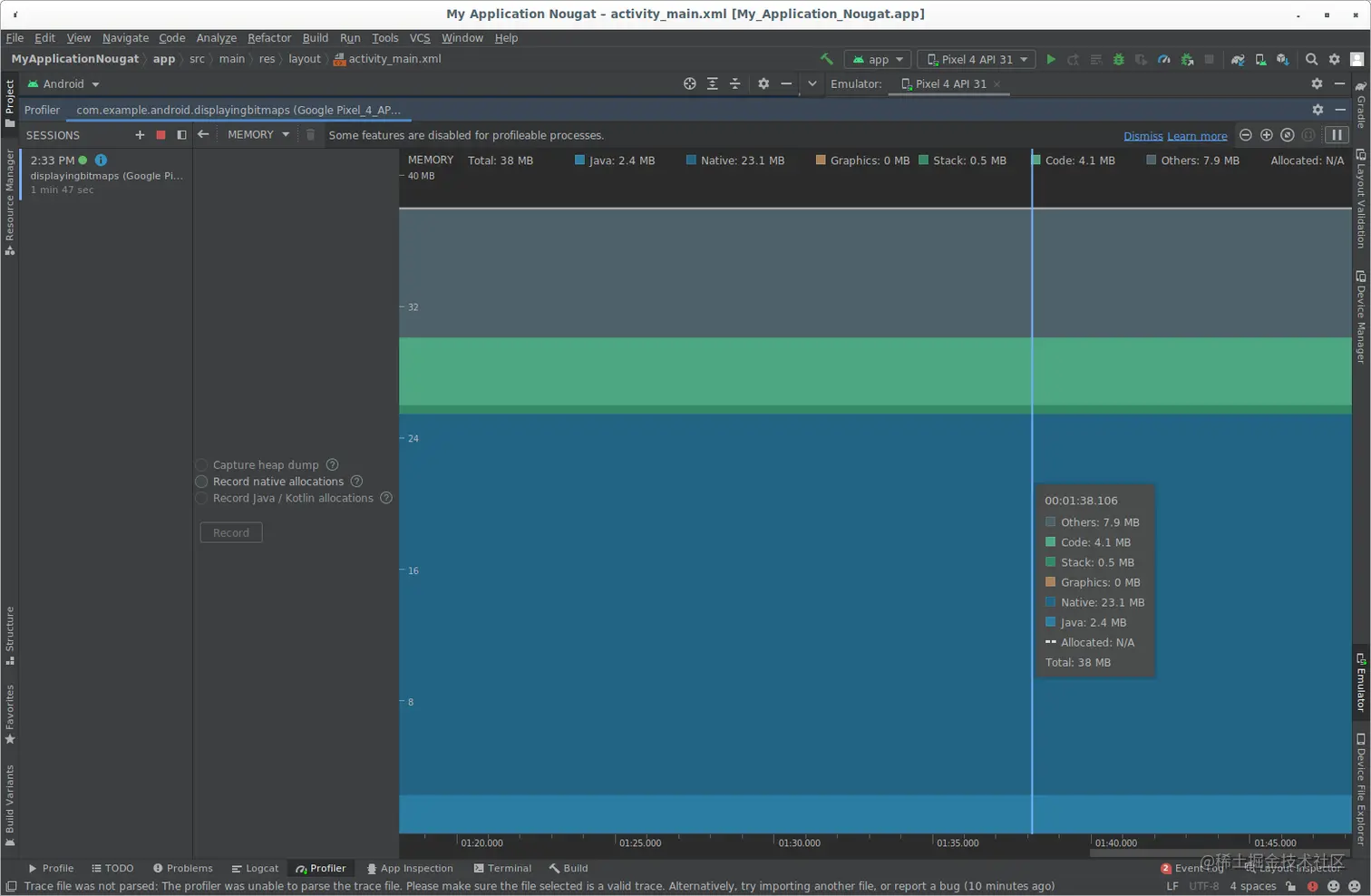
Task: Click the disabled Record button
Action: (231, 532)
